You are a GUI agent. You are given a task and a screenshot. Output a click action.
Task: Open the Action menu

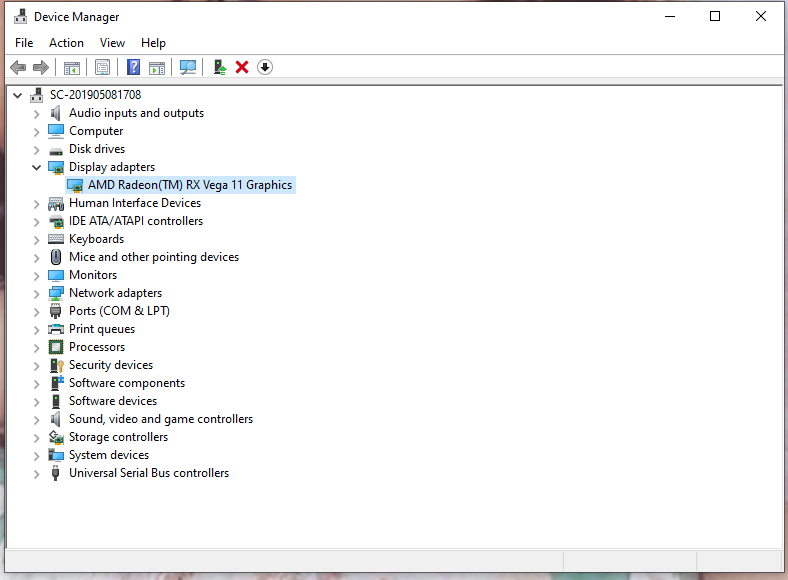(x=66, y=43)
